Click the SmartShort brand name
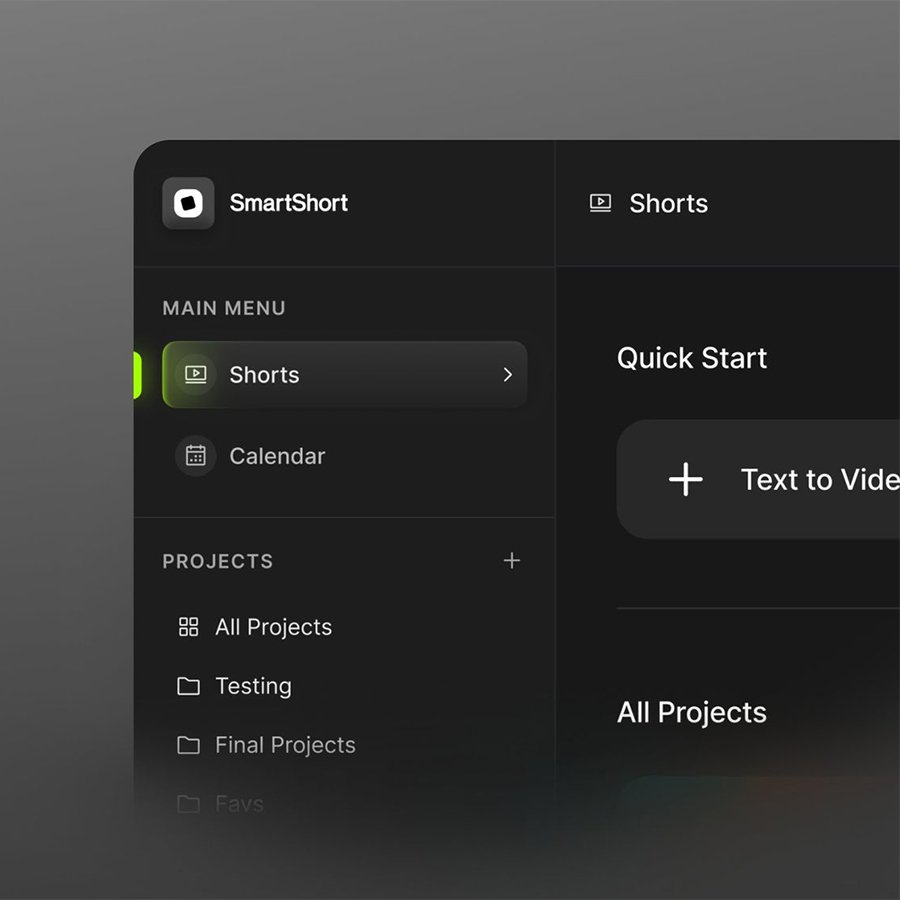 289,203
